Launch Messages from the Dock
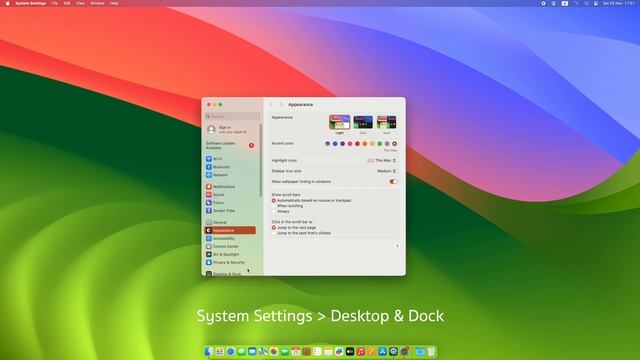Image resolution: width=640 pixels, height=360 pixels. coord(241,351)
